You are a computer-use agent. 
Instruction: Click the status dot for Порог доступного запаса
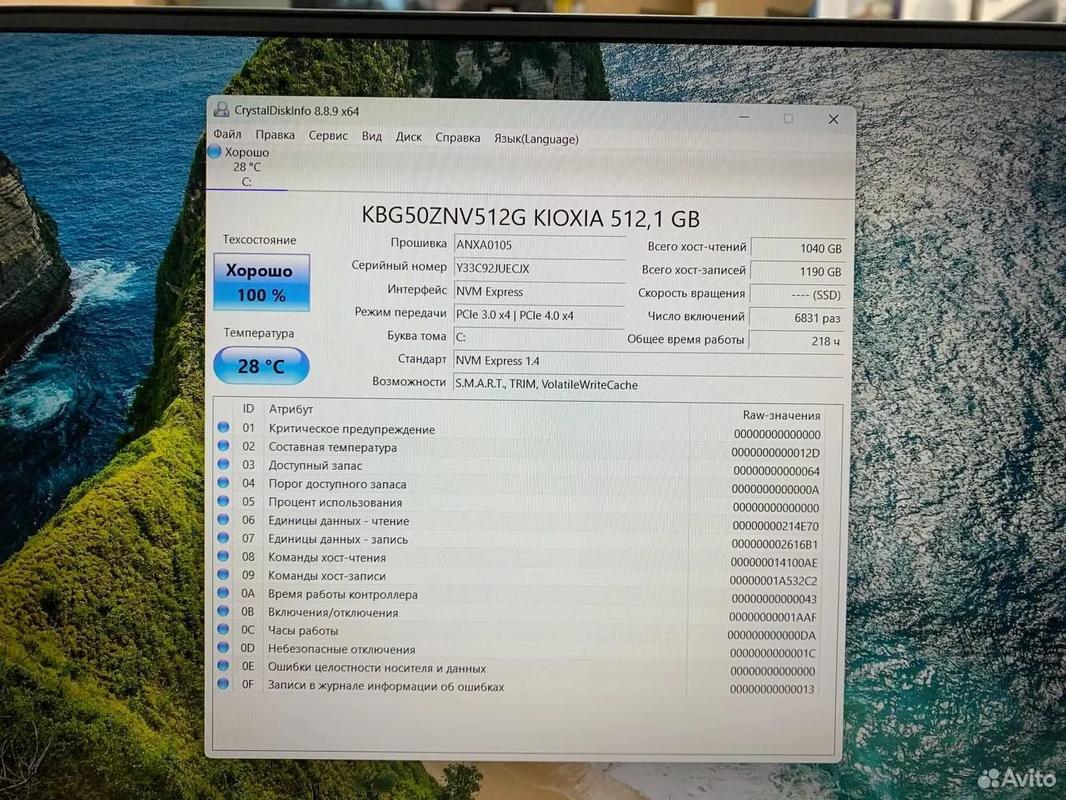[x=223, y=483]
